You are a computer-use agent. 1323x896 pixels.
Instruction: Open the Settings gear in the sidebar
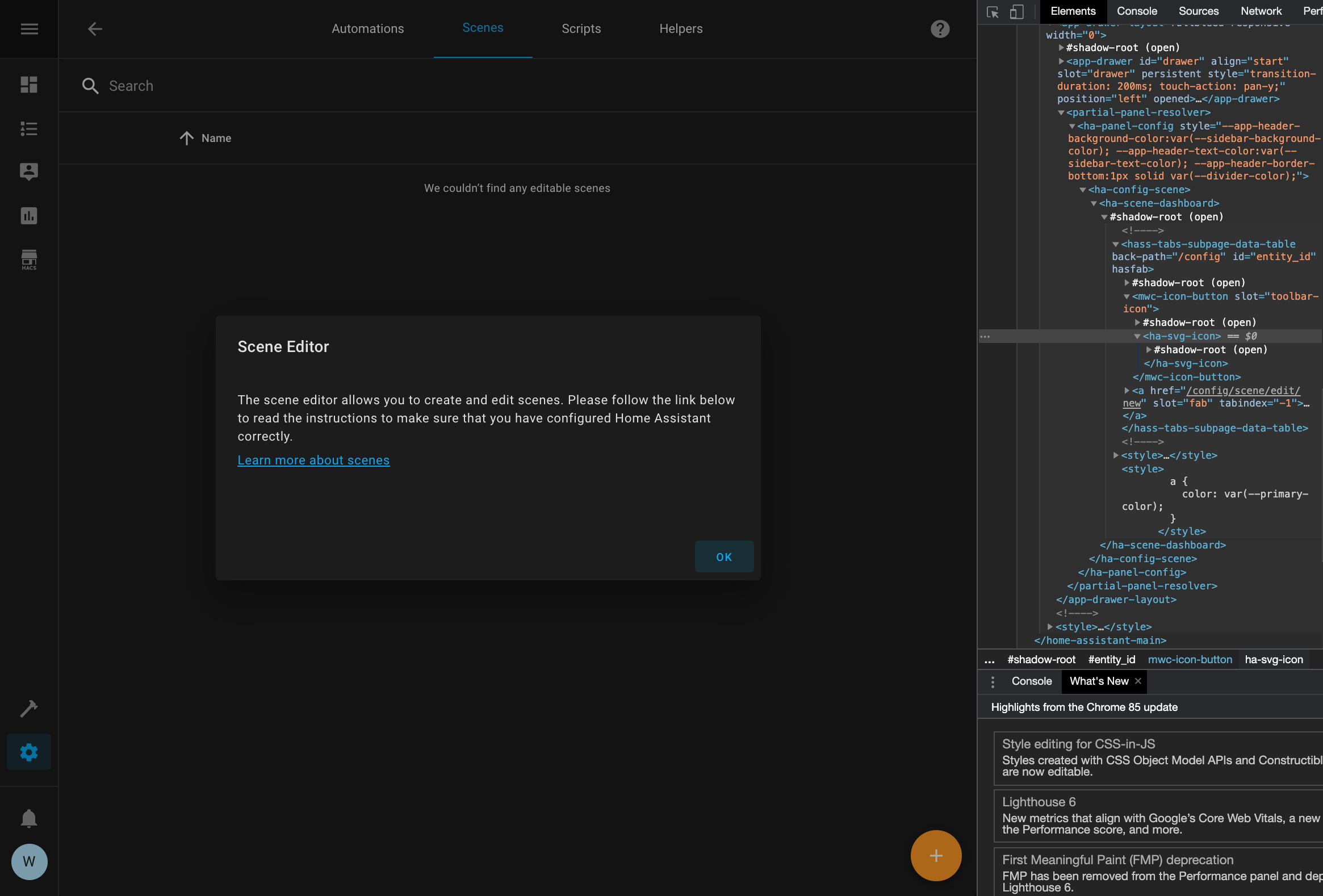[28, 751]
